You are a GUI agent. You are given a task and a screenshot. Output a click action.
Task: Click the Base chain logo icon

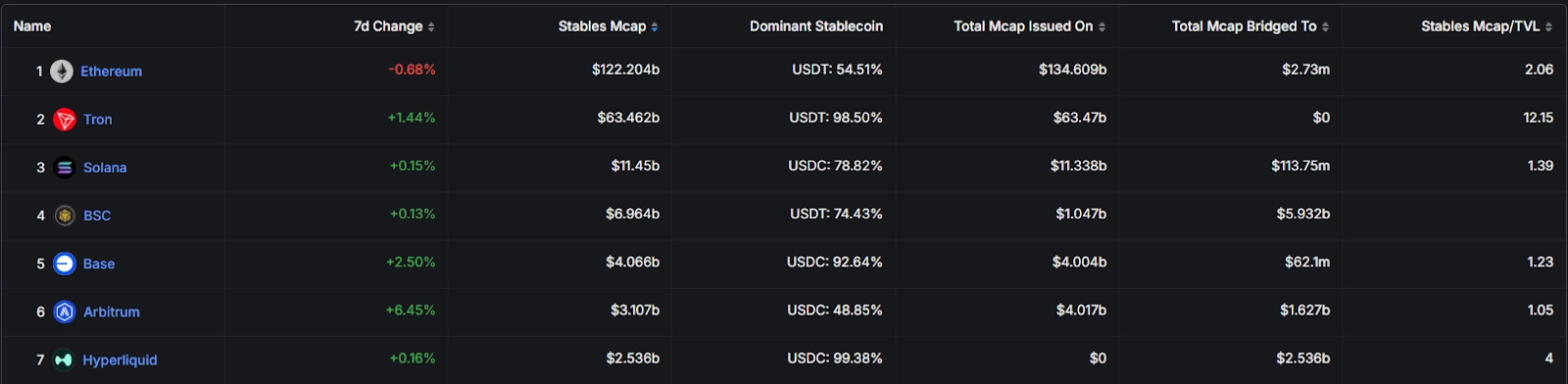click(65, 264)
